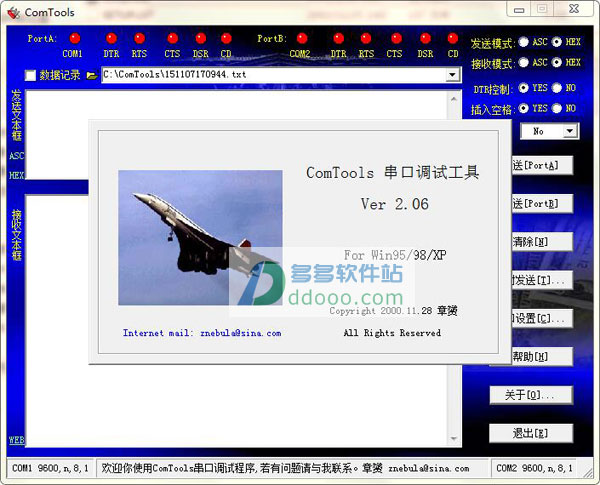Click inside the receive text box area
Image resolution: width=600 pixels, height=485 pixels.
pos(236,404)
